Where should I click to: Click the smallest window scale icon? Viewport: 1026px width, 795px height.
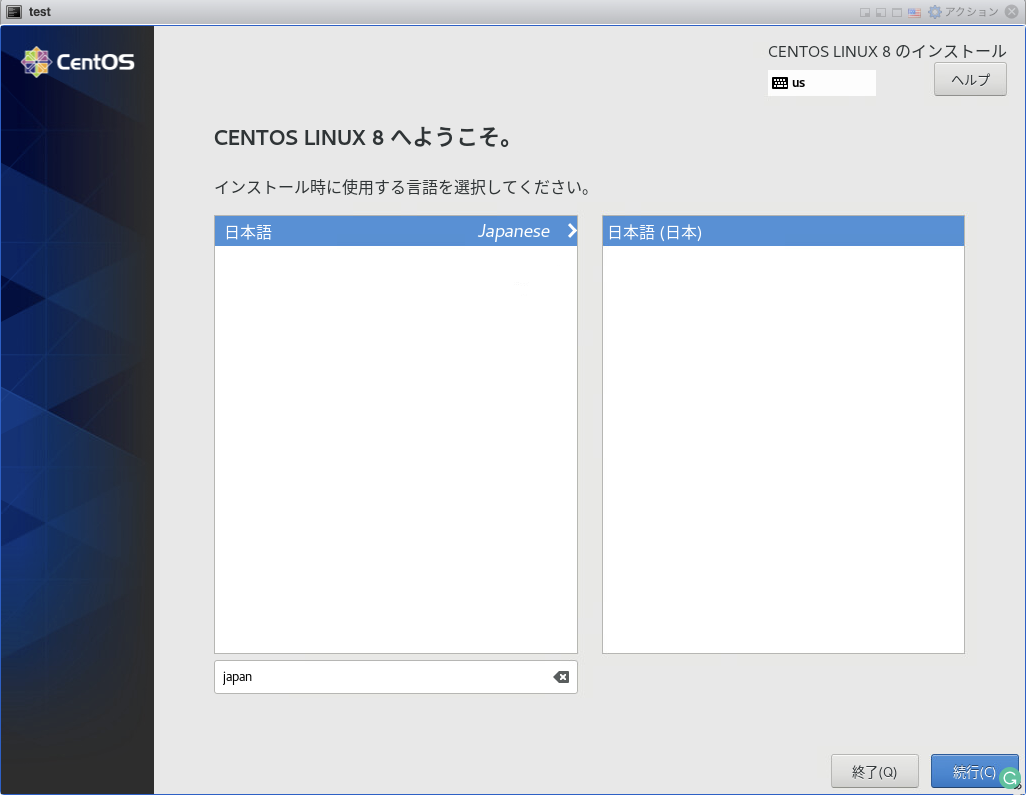point(865,12)
